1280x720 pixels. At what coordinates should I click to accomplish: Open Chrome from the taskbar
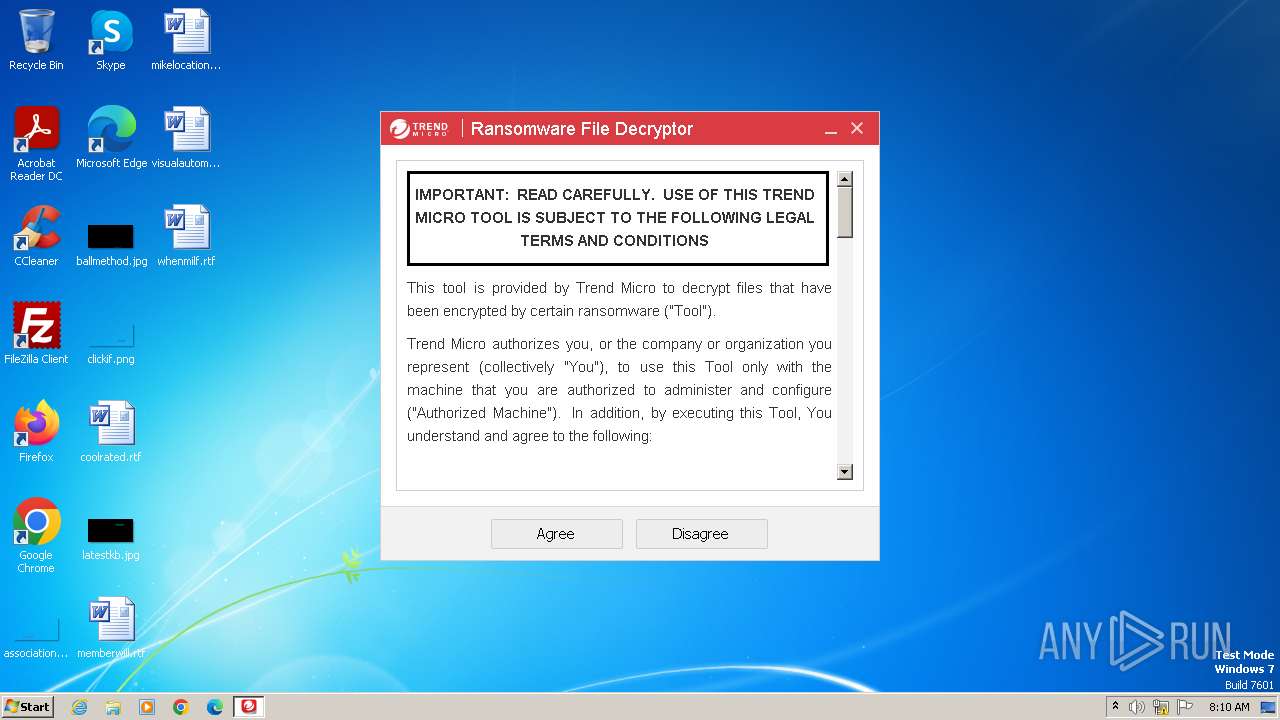click(x=181, y=707)
